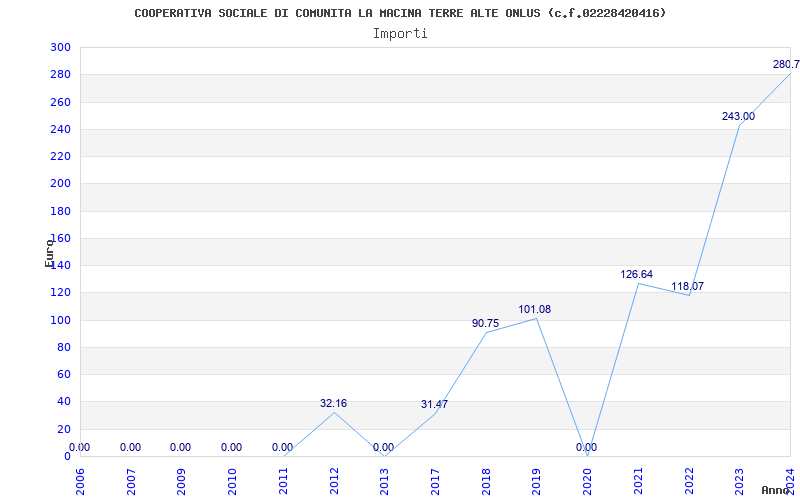Click the 280.7 data point label
Viewport: 800px width, 500px height.
(786, 65)
